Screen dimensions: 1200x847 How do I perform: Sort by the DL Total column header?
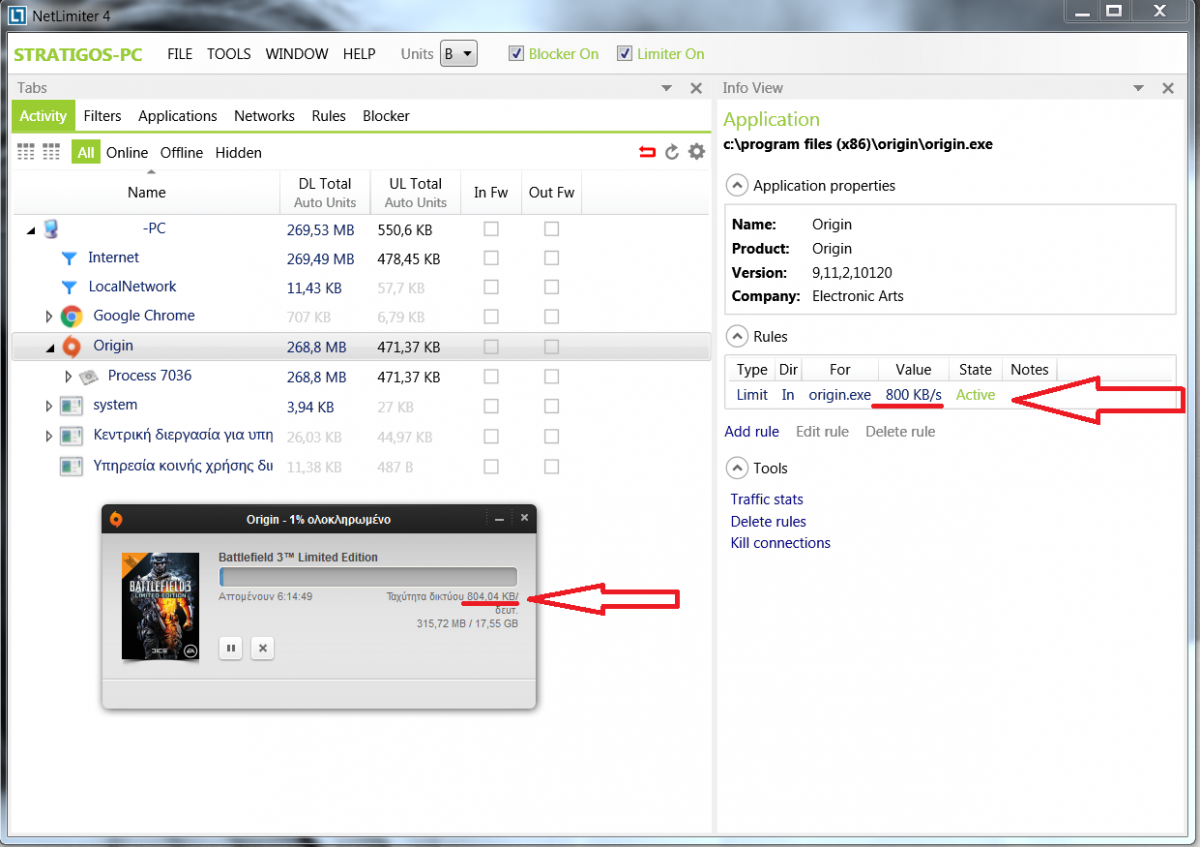pyautogui.click(x=325, y=192)
